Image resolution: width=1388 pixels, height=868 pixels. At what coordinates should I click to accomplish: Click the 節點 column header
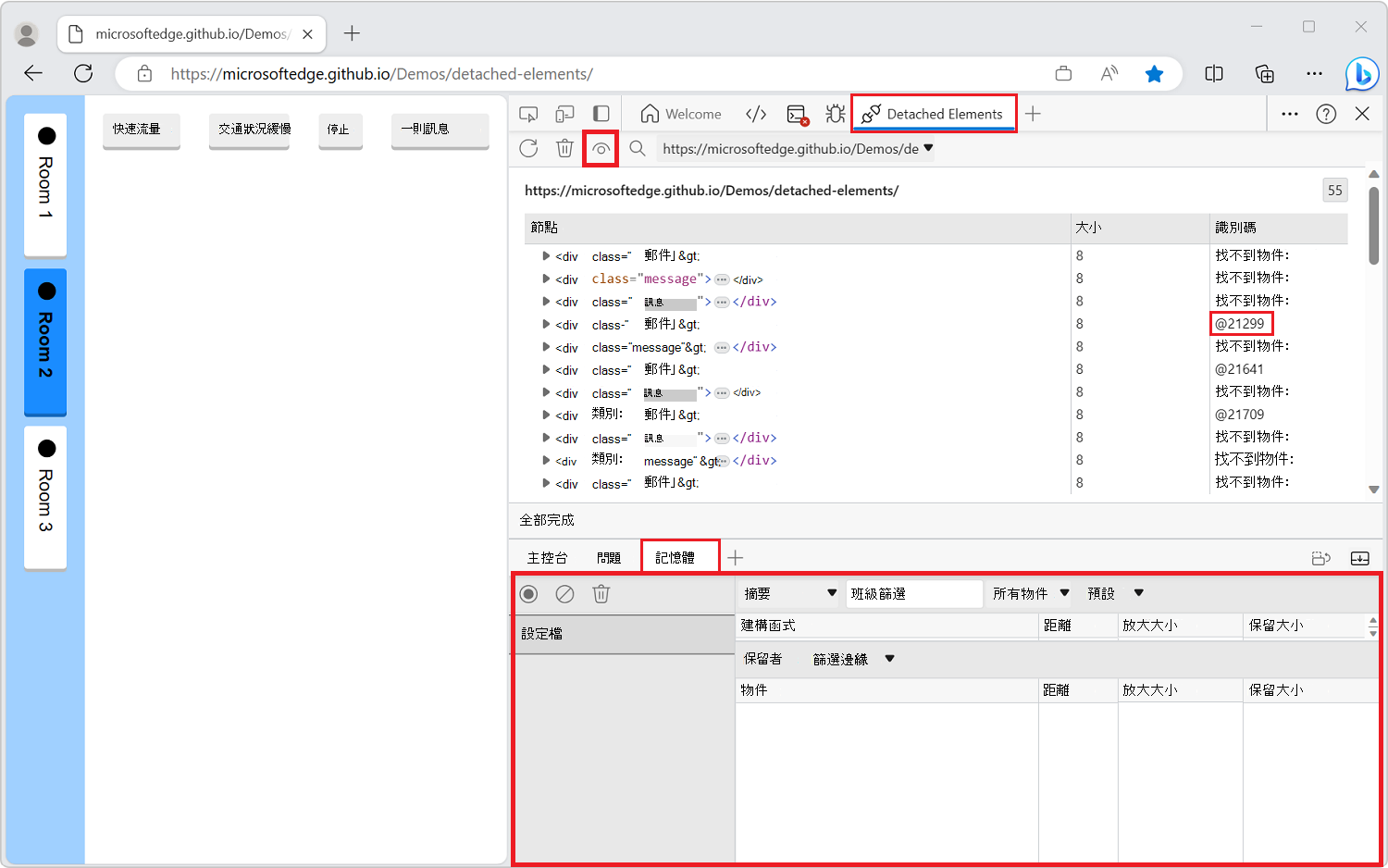[x=797, y=228]
